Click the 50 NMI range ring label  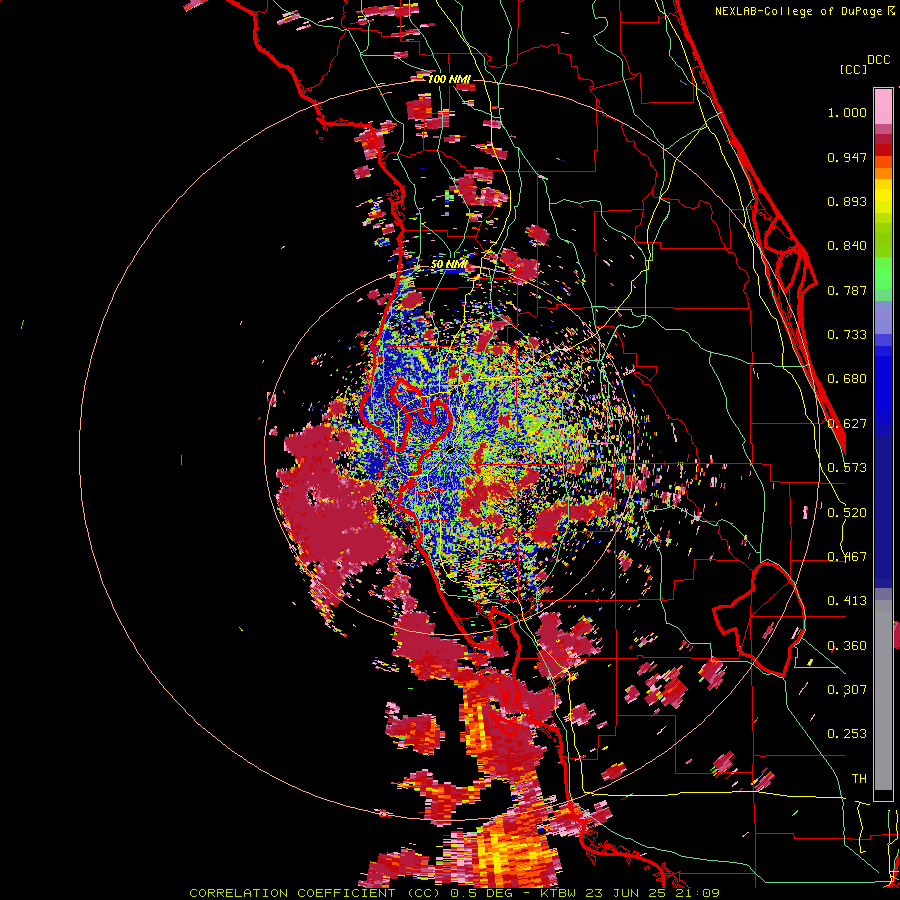click(449, 265)
